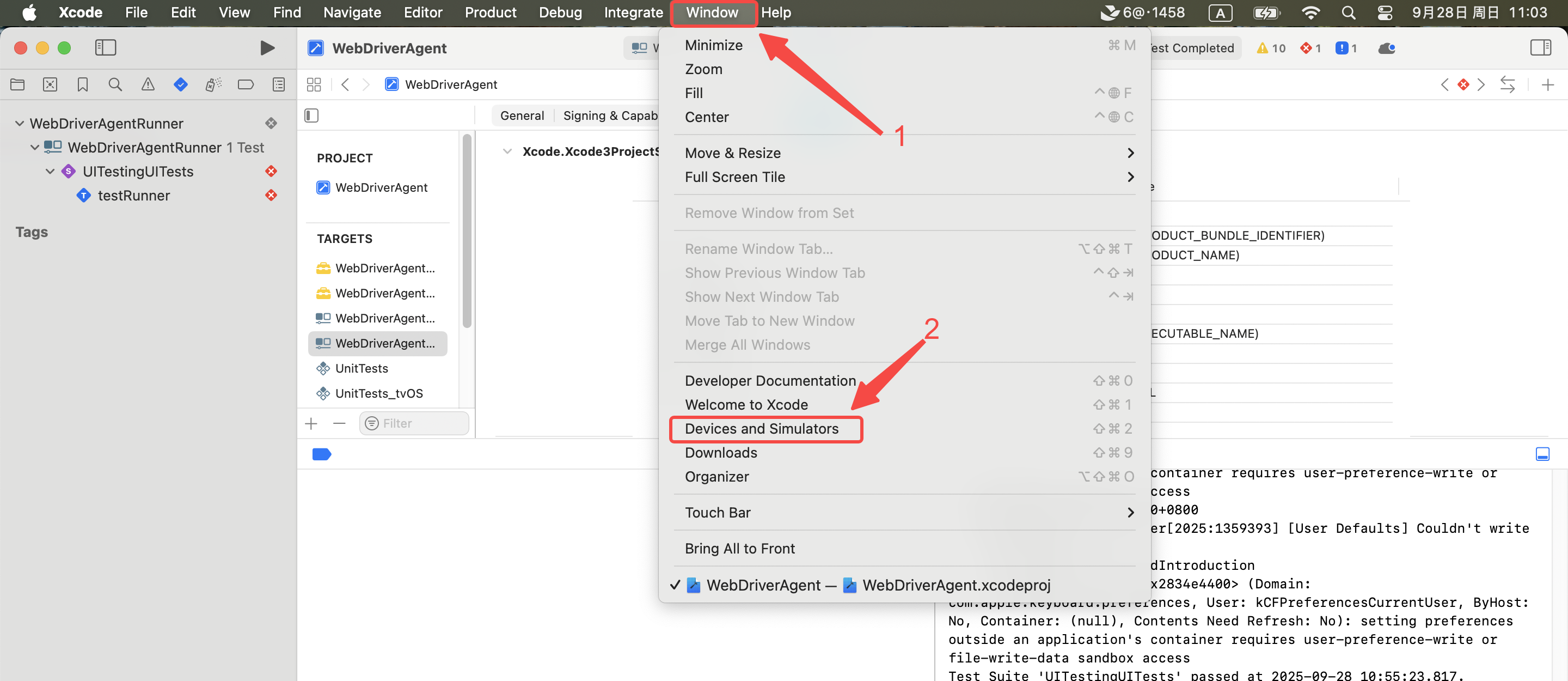Select Devices and Simulators menu item

[761, 429]
